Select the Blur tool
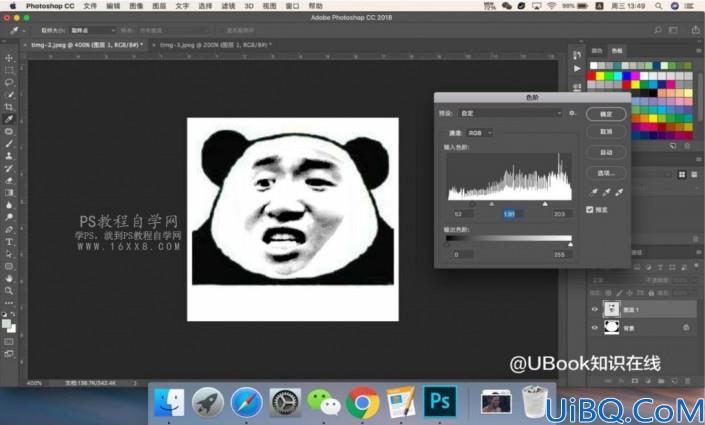Image resolution: width=705 pixels, height=425 pixels. coord(9,205)
